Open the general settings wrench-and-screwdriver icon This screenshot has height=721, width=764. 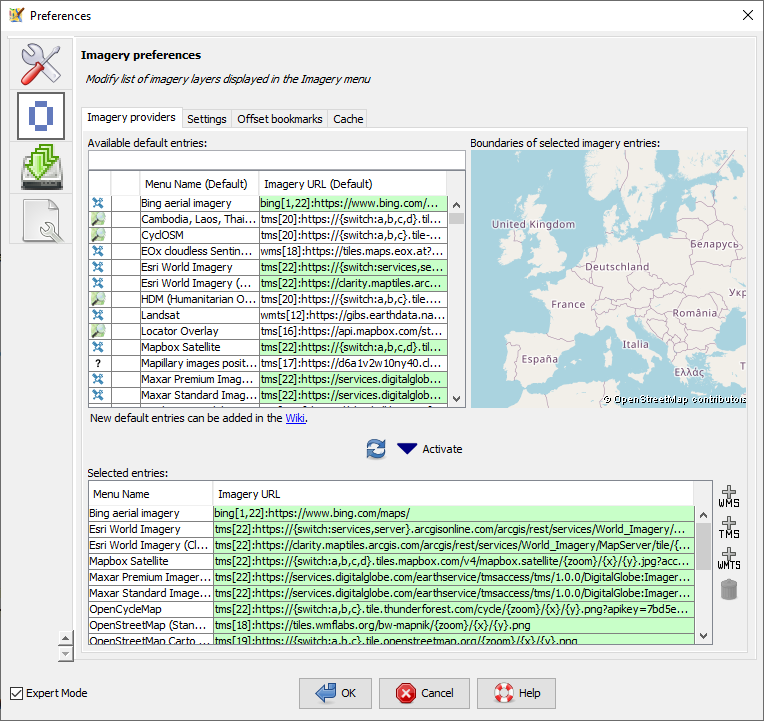pyautogui.click(x=41, y=64)
